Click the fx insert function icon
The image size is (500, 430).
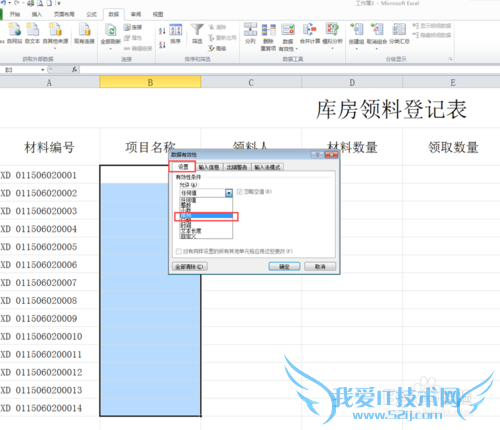pyautogui.click(x=74, y=69)
